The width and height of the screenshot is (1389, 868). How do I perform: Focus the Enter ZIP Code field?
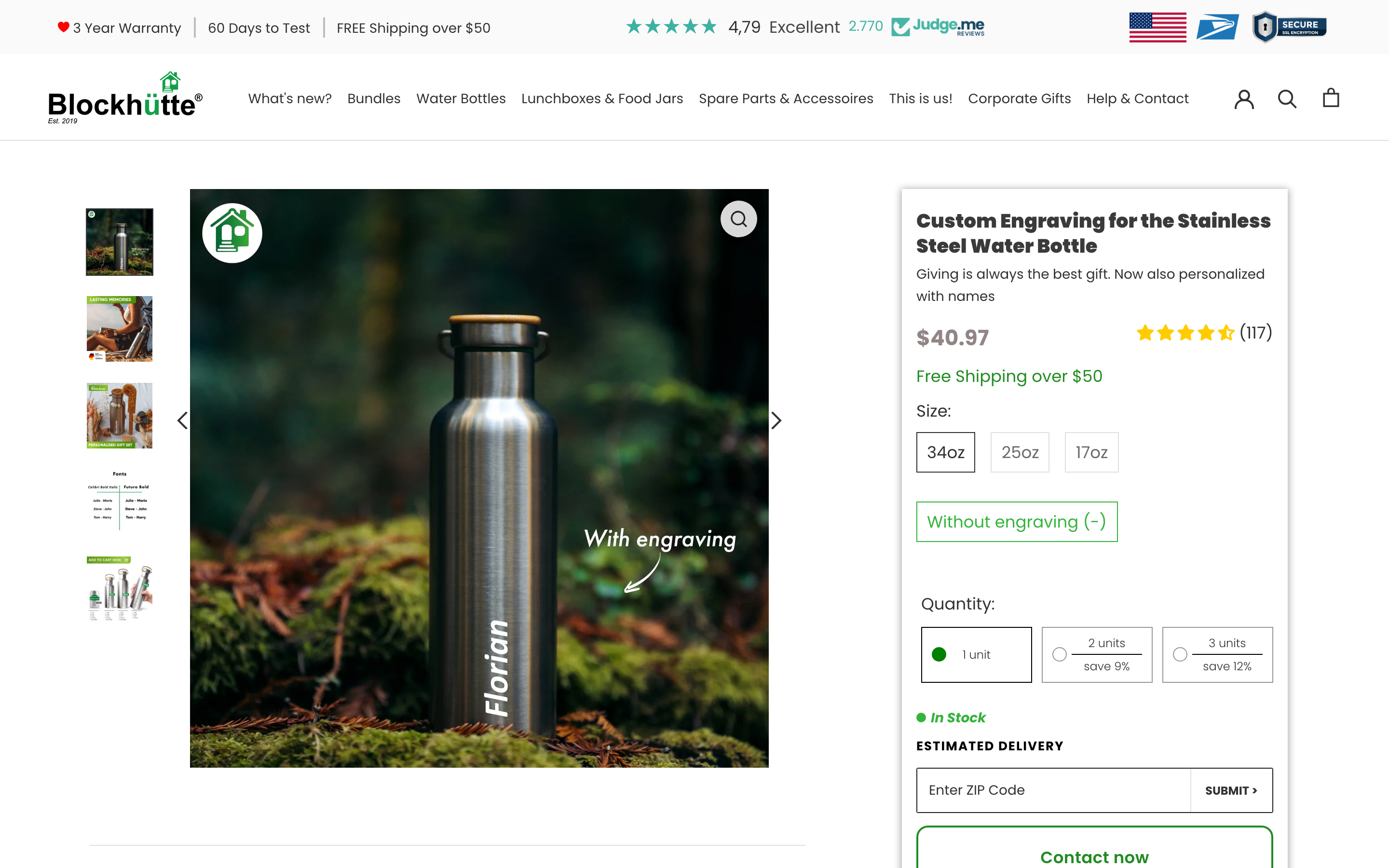(1054, 790)
